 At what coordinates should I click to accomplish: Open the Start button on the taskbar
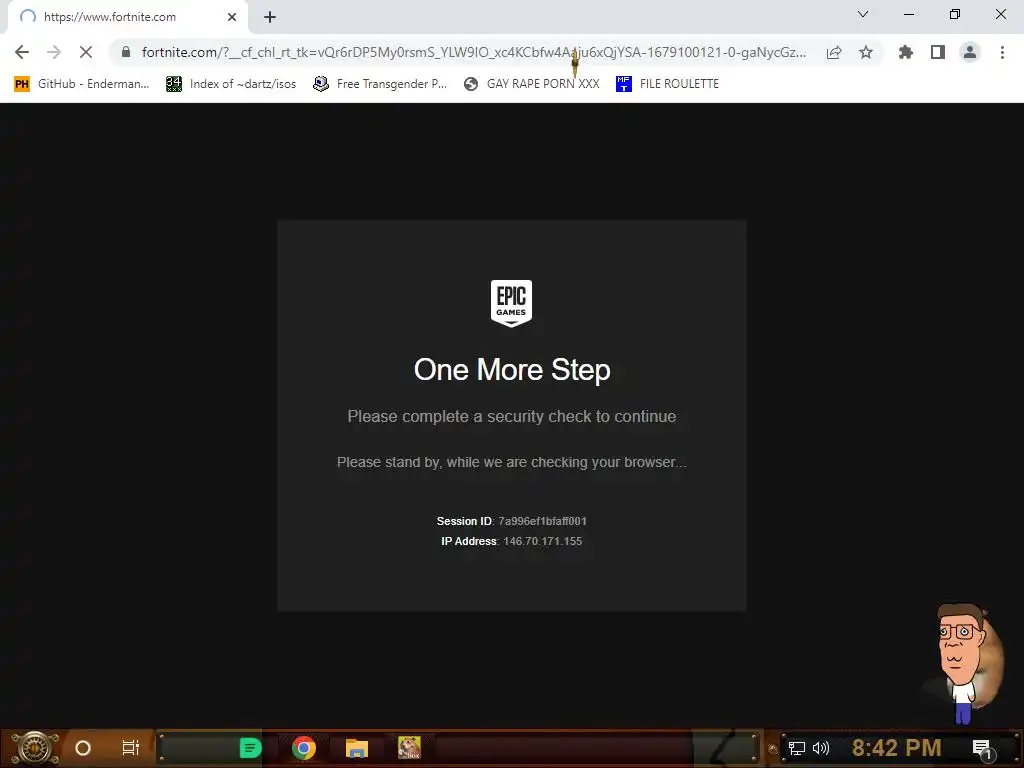tap(35, 748)
